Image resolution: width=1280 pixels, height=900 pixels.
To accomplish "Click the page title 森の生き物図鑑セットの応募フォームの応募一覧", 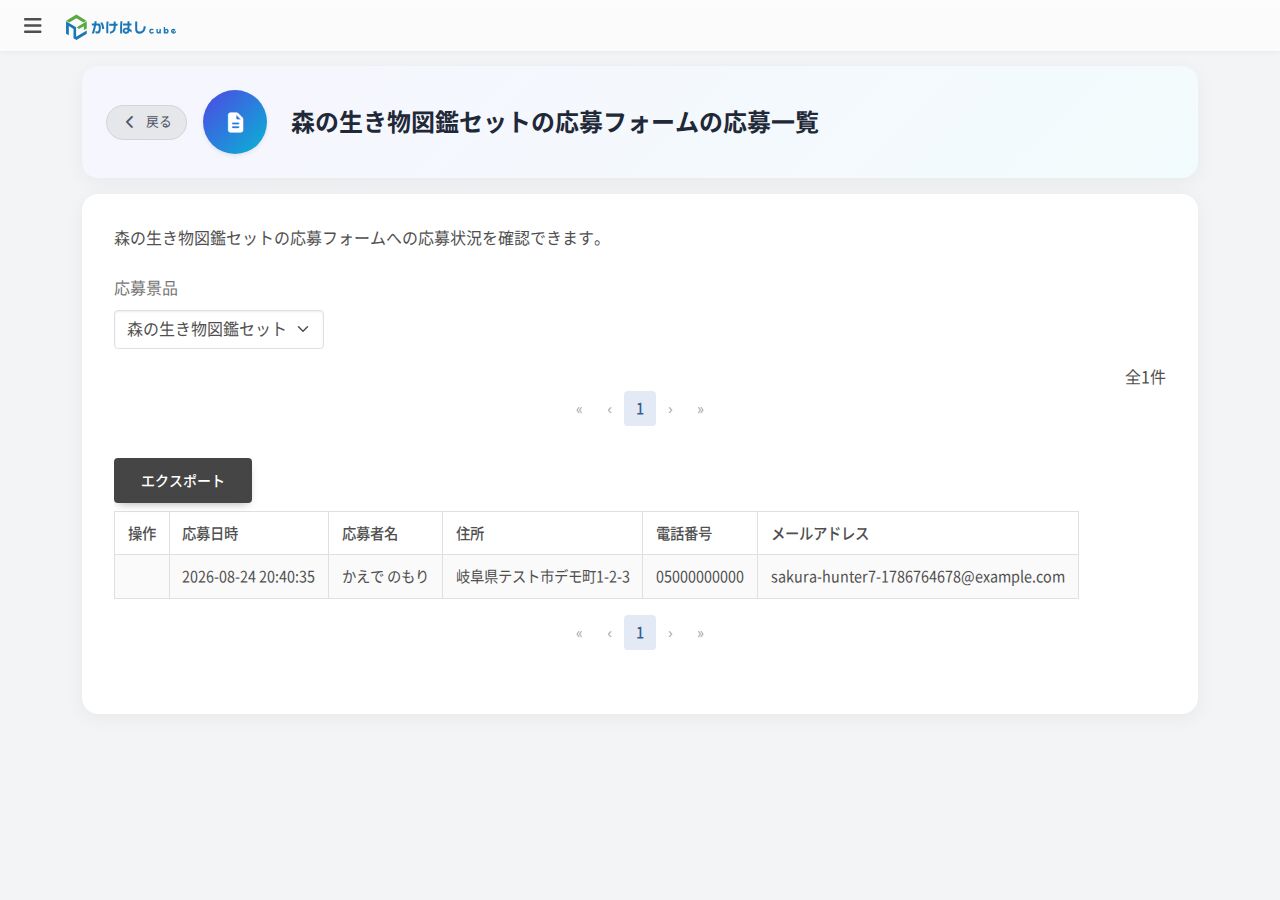I will (x=555, y=122).
